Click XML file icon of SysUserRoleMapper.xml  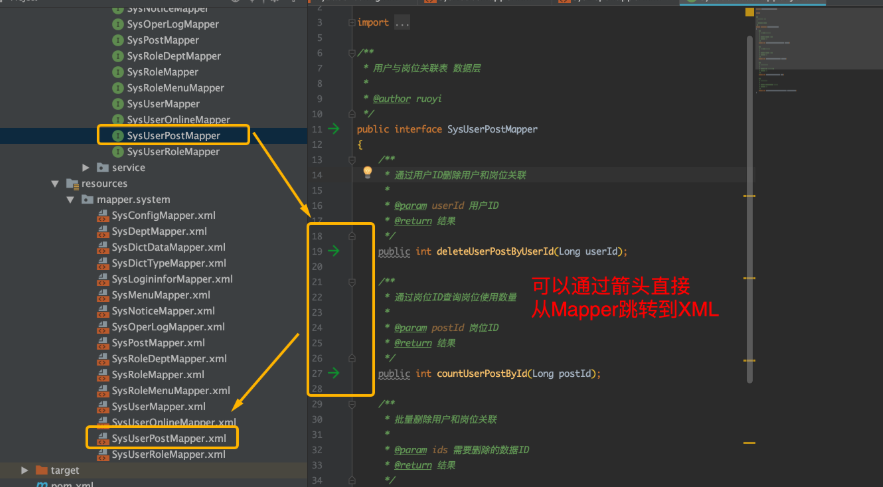102,454
